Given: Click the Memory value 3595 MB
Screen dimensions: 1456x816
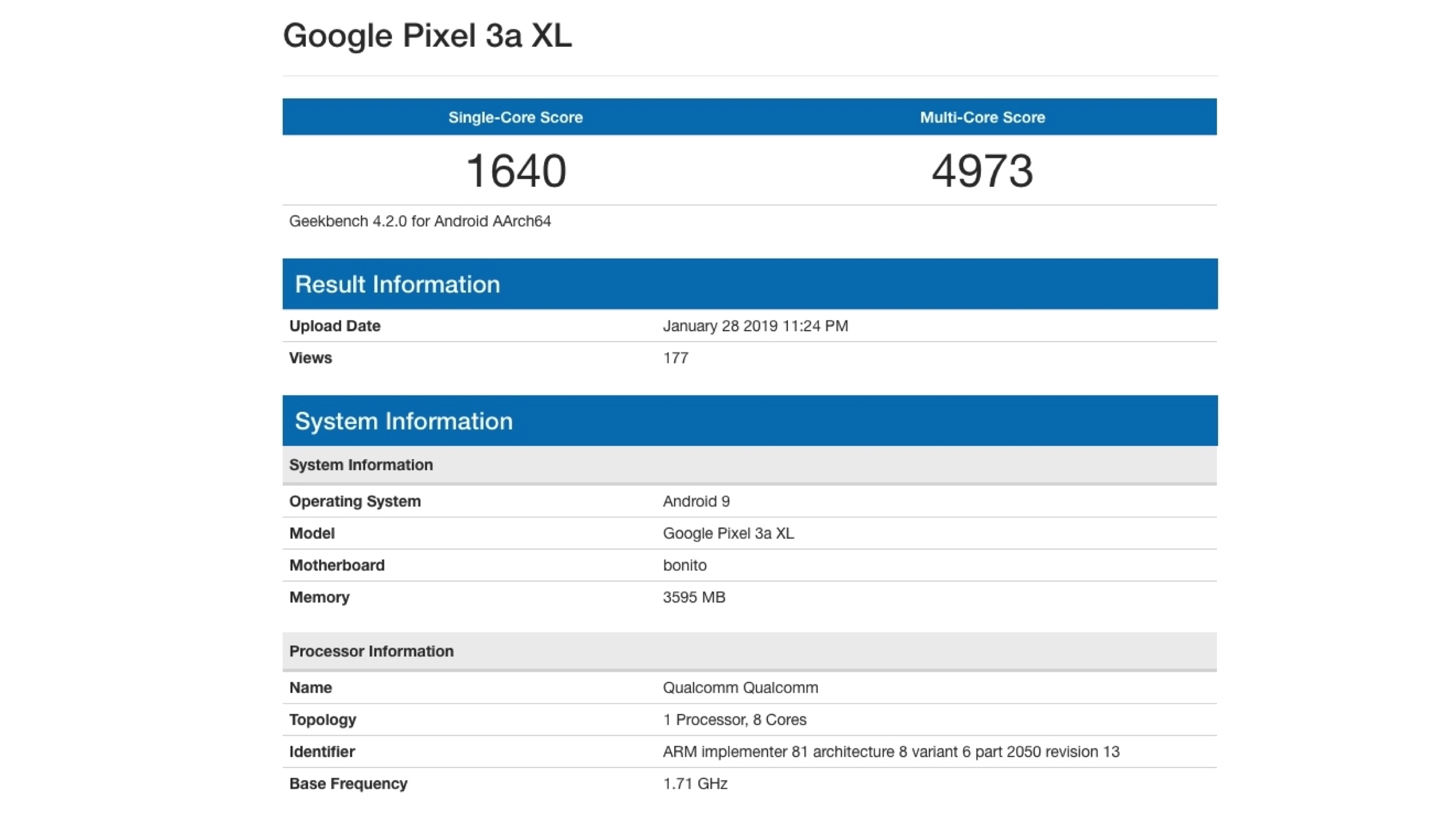Looking at the screenshot, I should pos(693,597).
